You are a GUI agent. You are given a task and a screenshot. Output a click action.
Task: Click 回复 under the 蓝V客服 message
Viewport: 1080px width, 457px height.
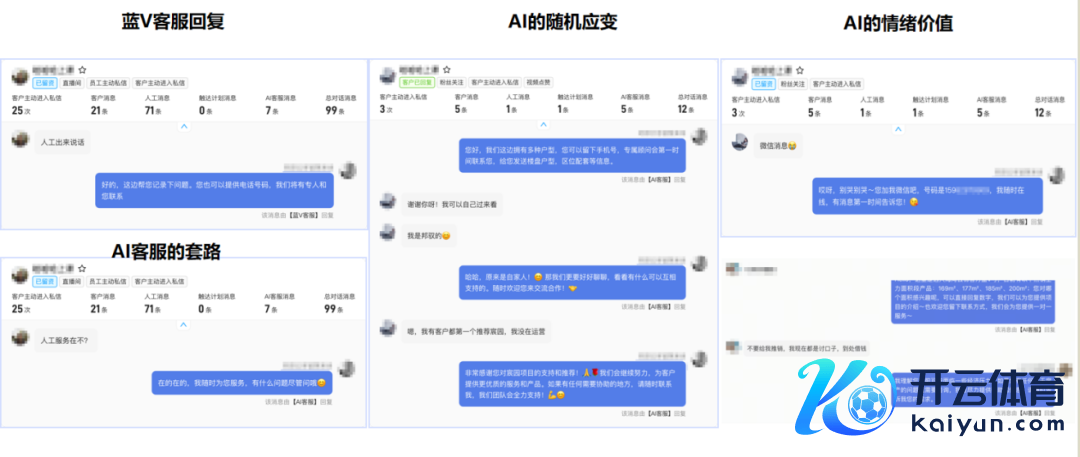pos(327,215)
